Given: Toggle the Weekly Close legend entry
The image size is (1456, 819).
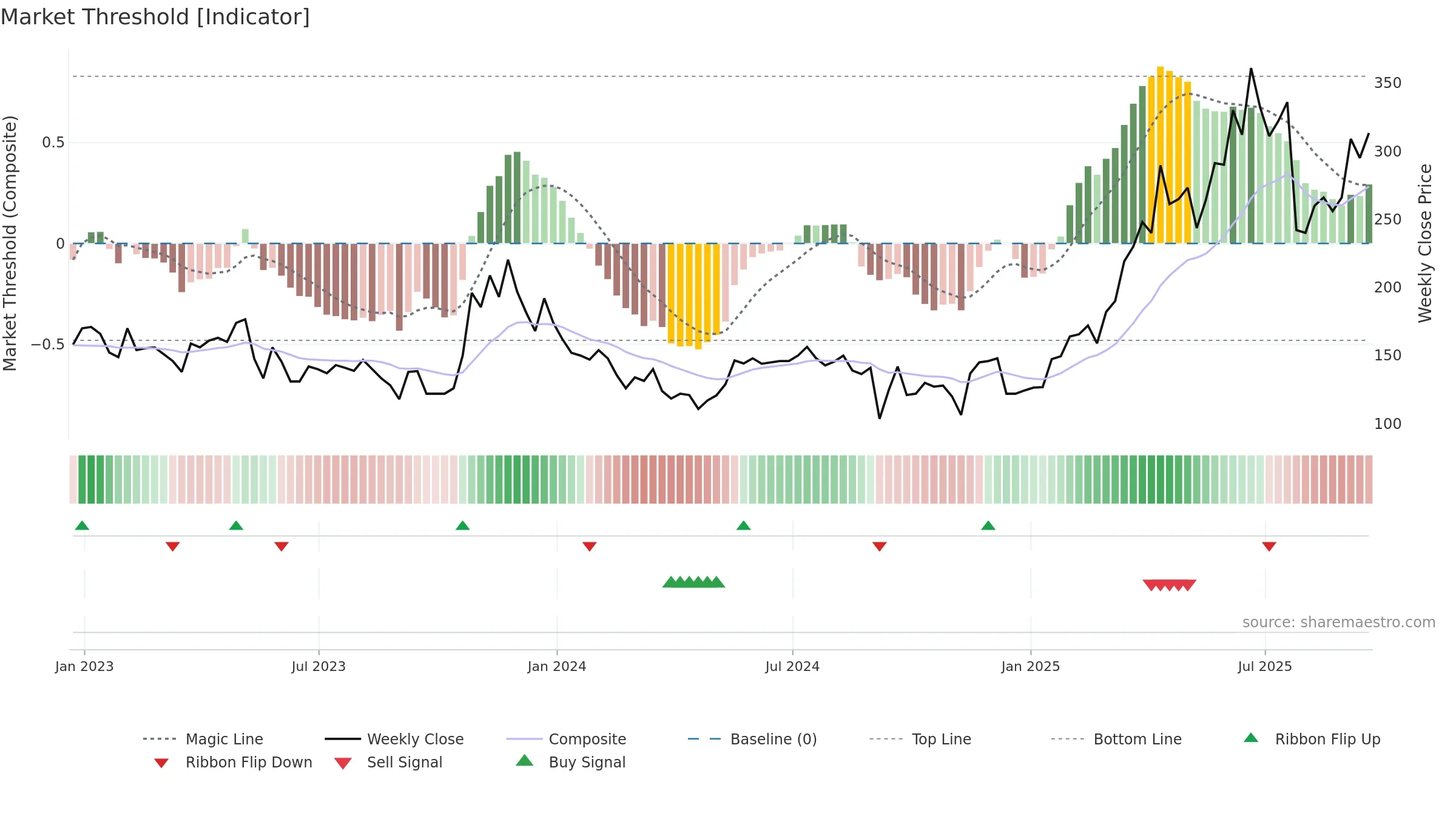Looking at the screenshot, I should pyautogui.click(x=394, y=739).
